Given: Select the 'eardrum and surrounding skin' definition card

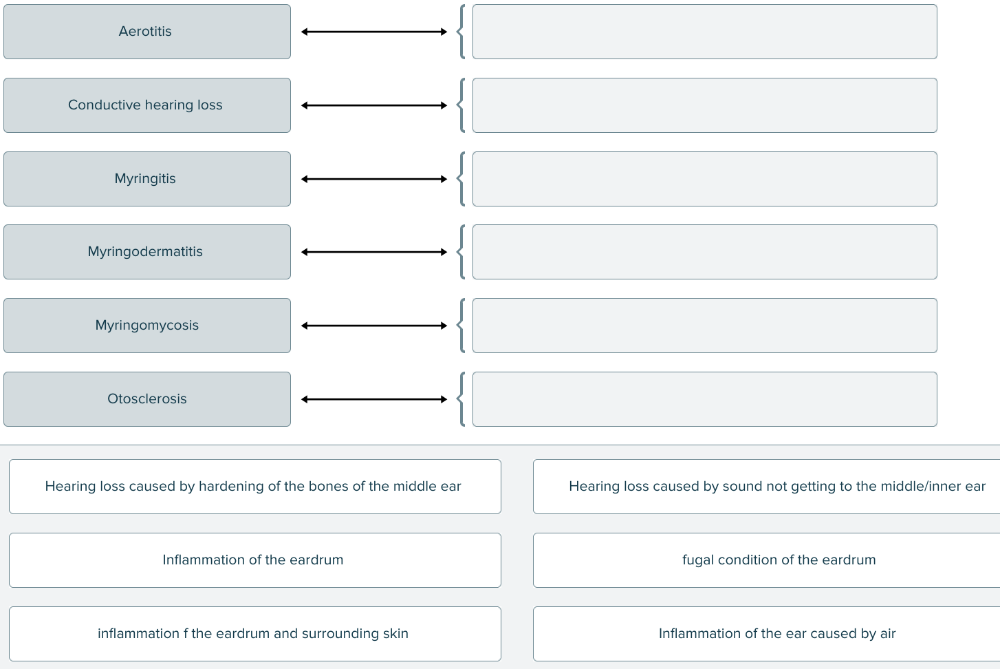Looking at the screenshot, I should [254, 634].
